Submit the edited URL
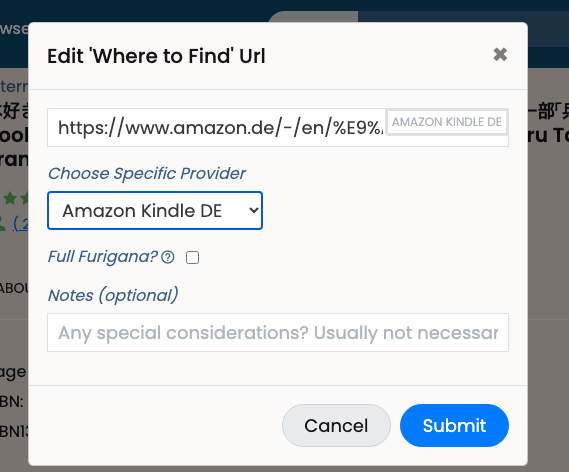The width and height of the screenshot is (569, 472). click(x=454, y=425)
